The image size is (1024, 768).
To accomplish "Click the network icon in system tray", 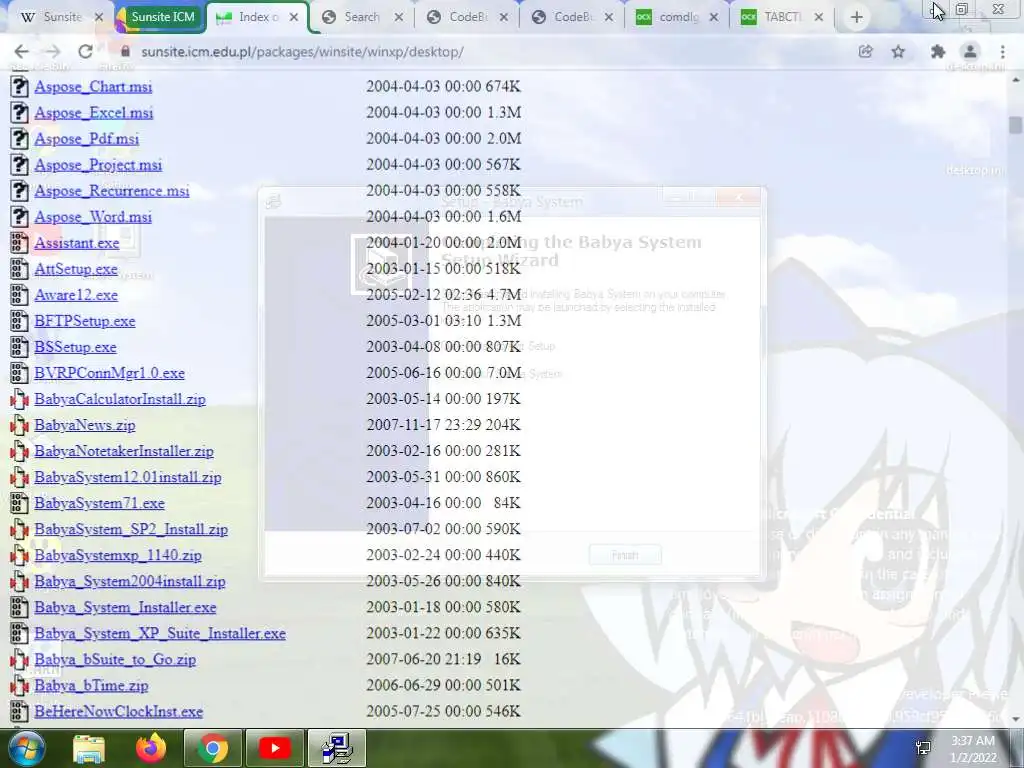I will click(923, 748).
